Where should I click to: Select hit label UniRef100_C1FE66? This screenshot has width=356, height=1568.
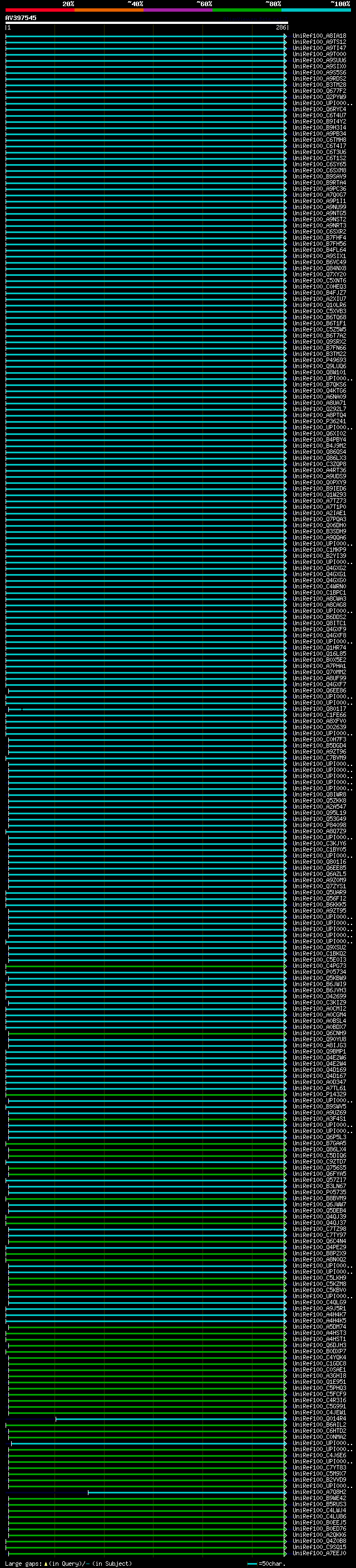tap(319, 715)
